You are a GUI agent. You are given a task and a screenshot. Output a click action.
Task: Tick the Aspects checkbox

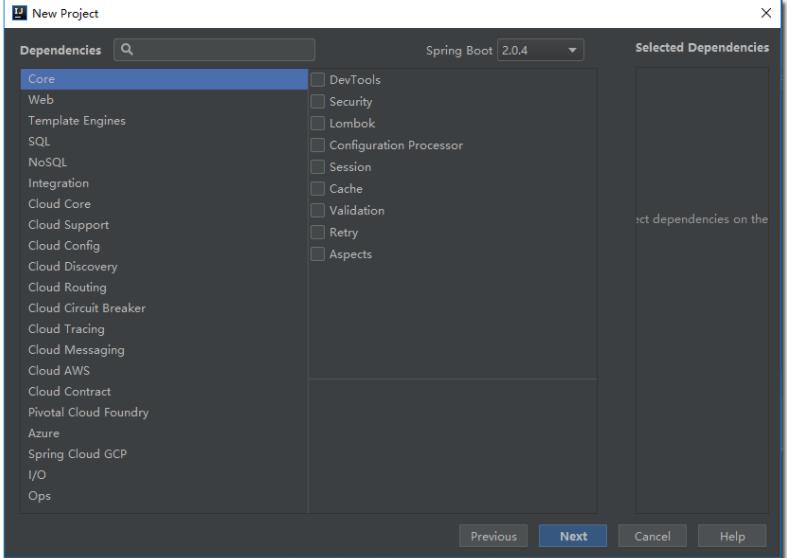(317, 254)
